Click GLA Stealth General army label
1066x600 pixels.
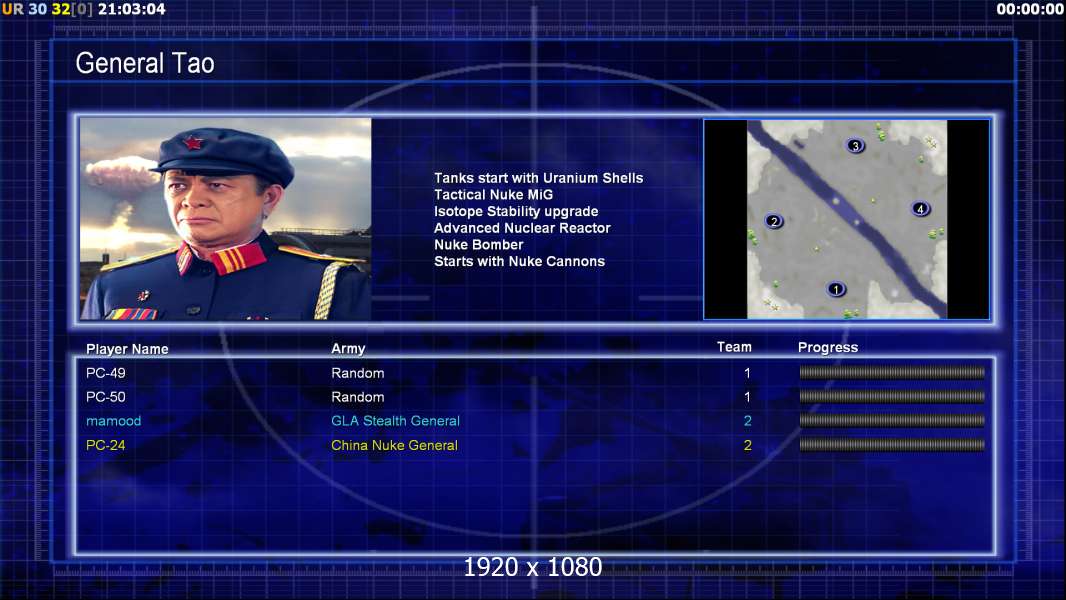tap(396, 421)
